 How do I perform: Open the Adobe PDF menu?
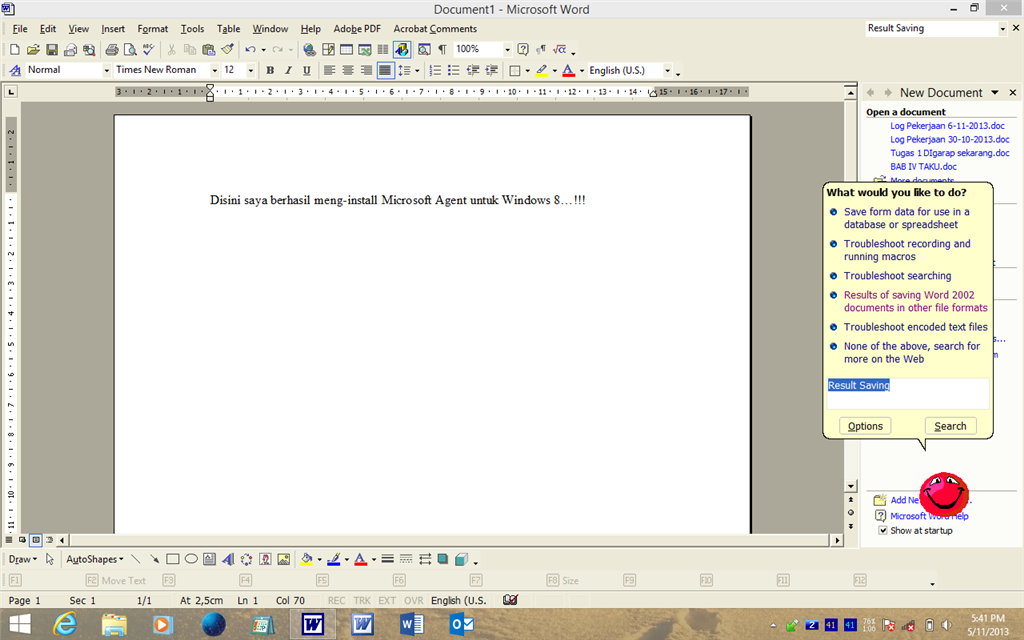point(357,29)
